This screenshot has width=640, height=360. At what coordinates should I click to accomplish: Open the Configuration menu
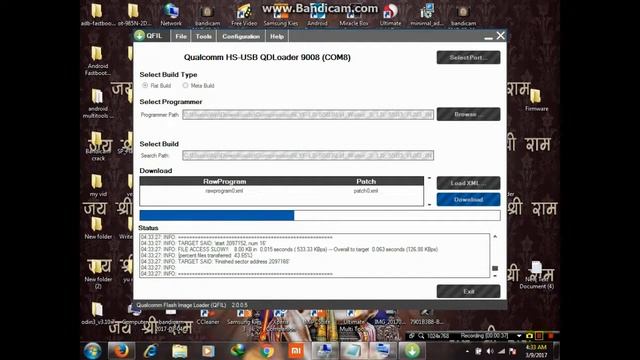click(241, 36)
